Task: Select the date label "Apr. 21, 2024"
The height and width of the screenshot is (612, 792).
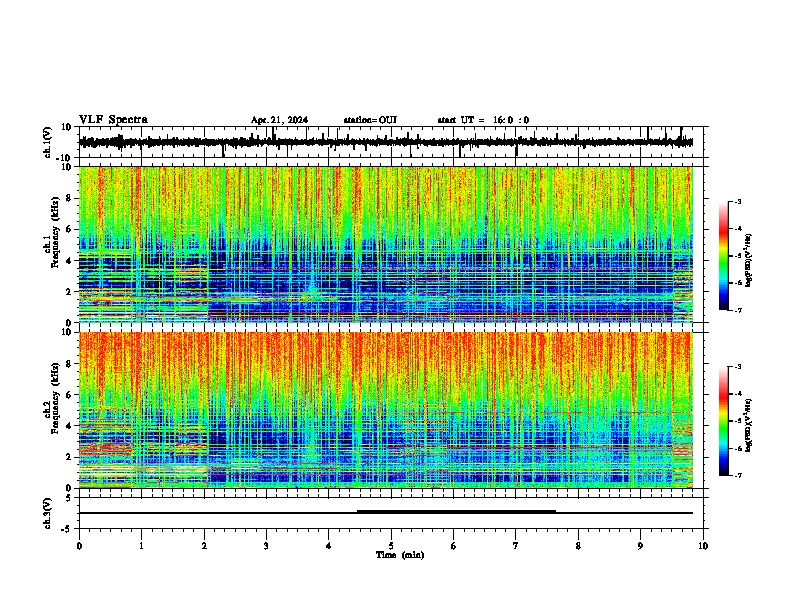Action: pyautogui.click(x=279, y=120)
